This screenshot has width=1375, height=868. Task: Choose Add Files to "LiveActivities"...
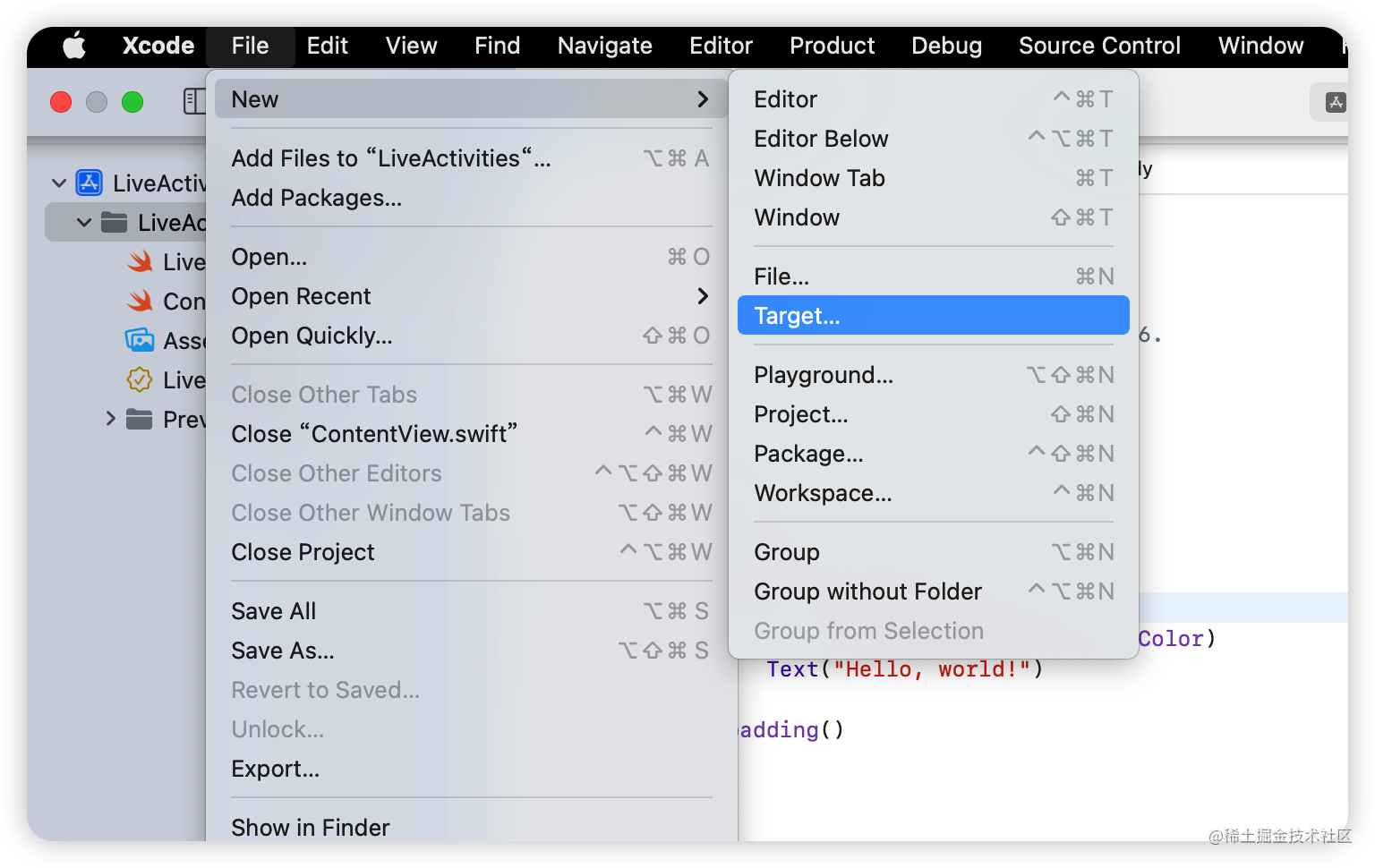click(471, 158)
